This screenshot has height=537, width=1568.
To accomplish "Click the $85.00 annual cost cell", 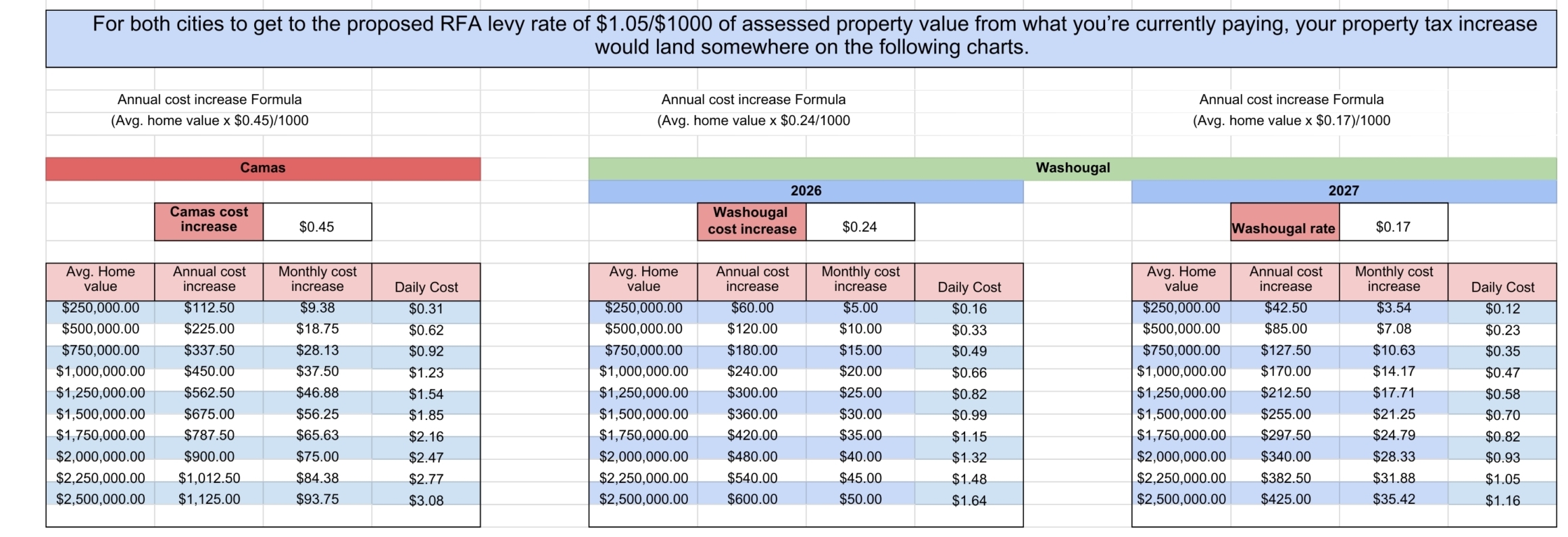I will 1285,329.
